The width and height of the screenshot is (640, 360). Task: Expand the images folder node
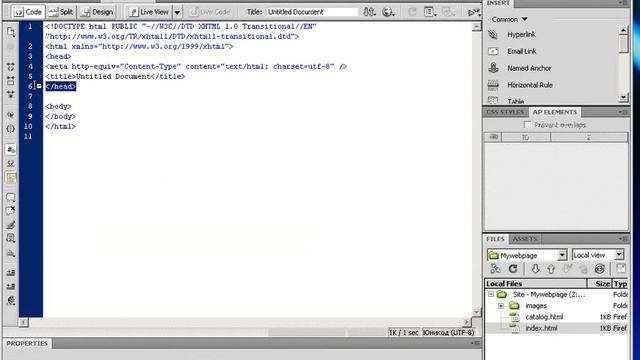pyautogui.click(x=501, y=306)
